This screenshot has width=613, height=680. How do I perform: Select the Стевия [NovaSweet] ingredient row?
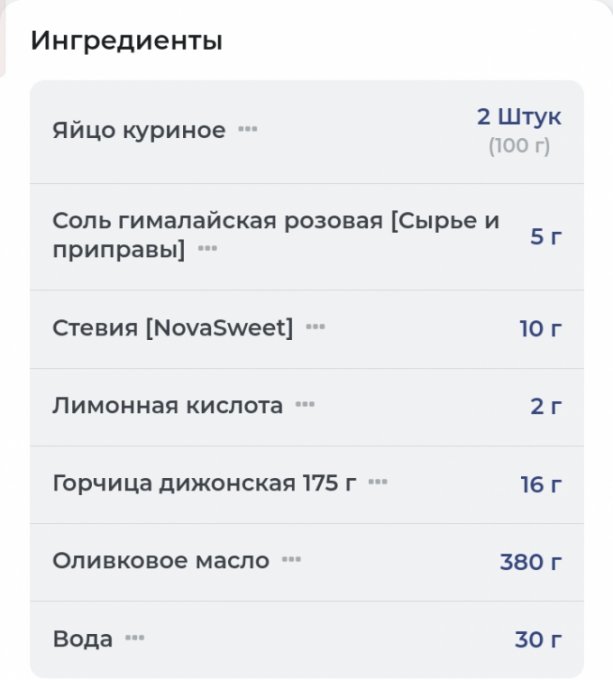pyautogui.click(x=173, y=328)
